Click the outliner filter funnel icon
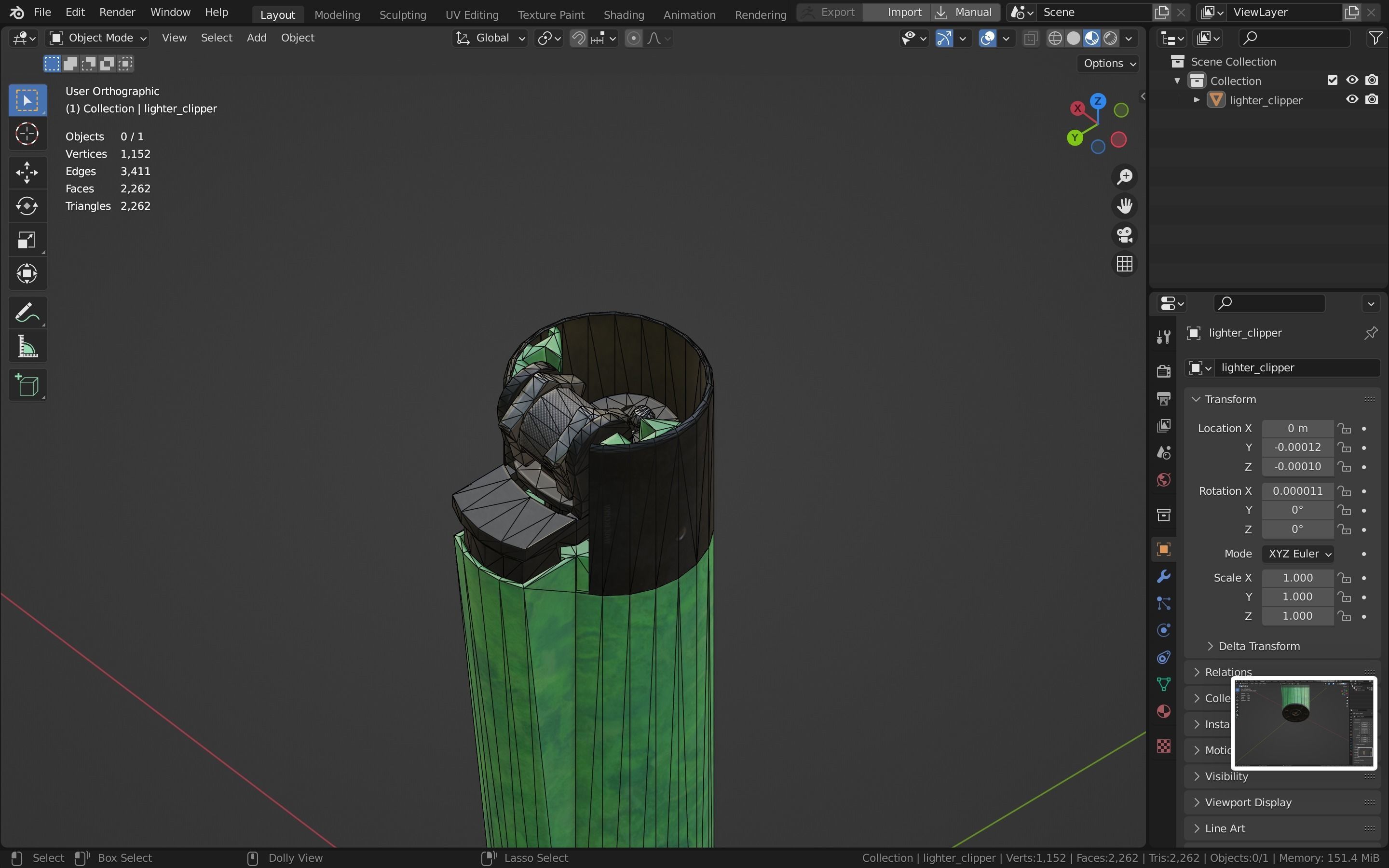The image size is (1389, 868). click(x=1375, y=38)
